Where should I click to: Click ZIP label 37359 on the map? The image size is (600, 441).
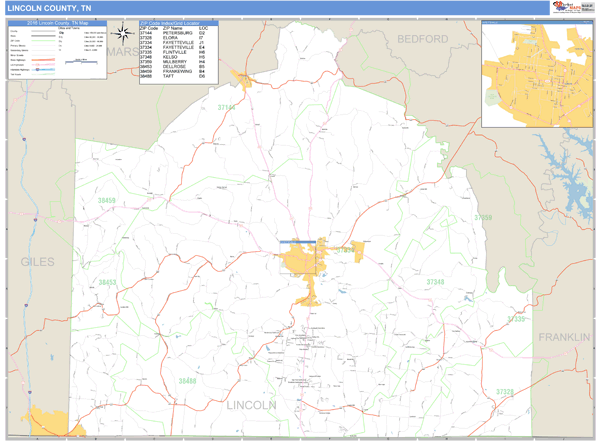(x=483, y=217)
